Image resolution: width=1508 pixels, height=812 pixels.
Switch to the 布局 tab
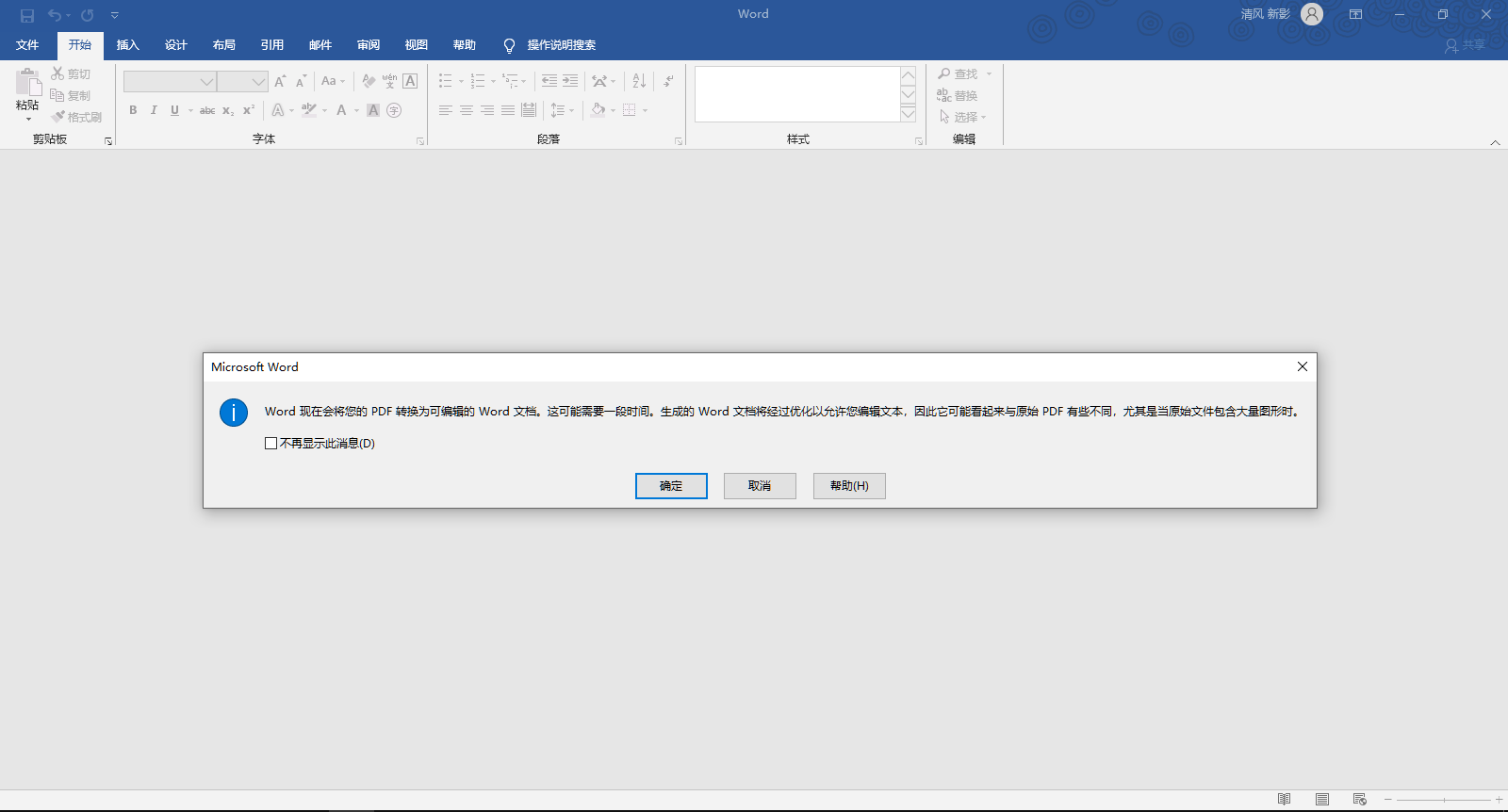point(223,45)
